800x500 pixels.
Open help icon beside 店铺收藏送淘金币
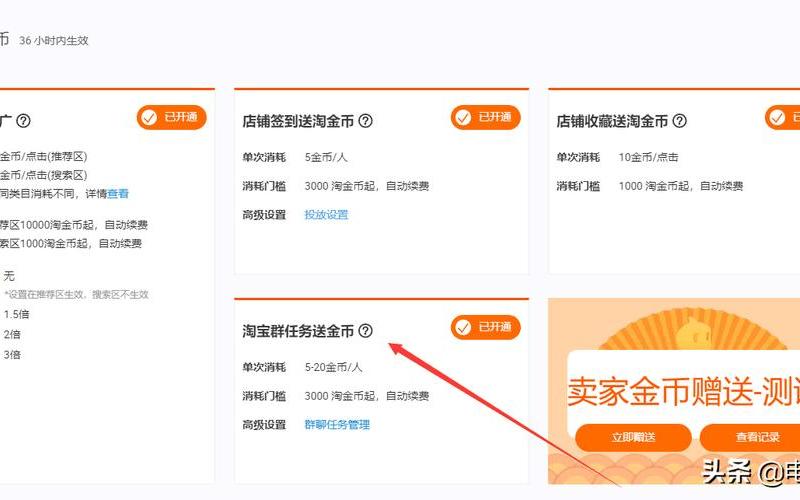click(679, 121)
